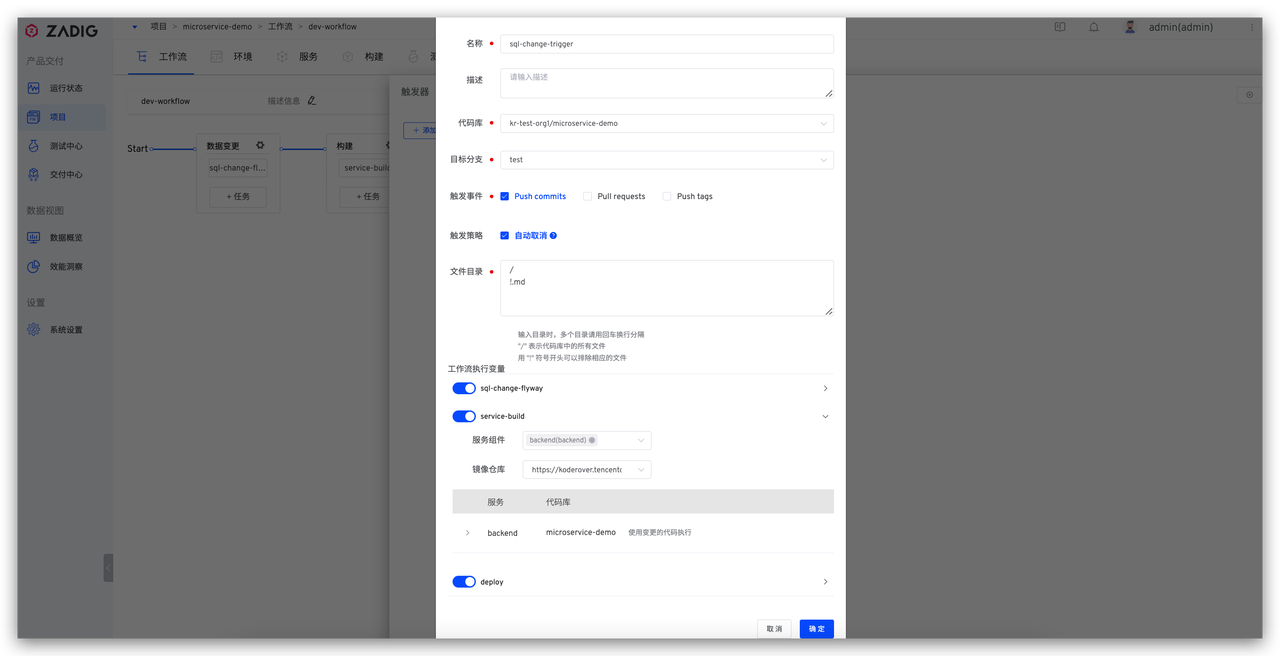
Task: Open 运行状态 in the sidebar
Action: (x=66, y=88)
